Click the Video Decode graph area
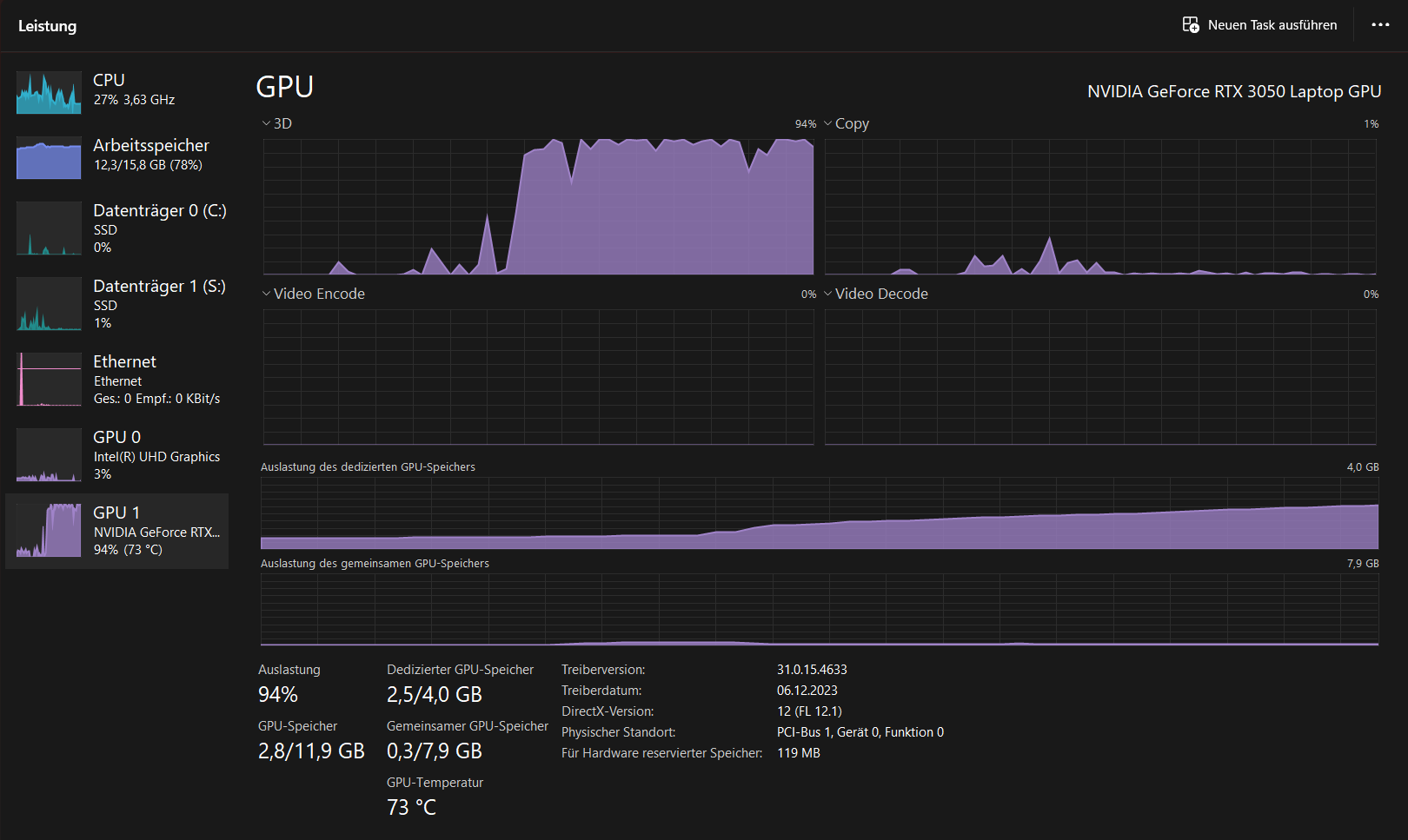Screen dimensions: 1408x840 (1100, 377)
